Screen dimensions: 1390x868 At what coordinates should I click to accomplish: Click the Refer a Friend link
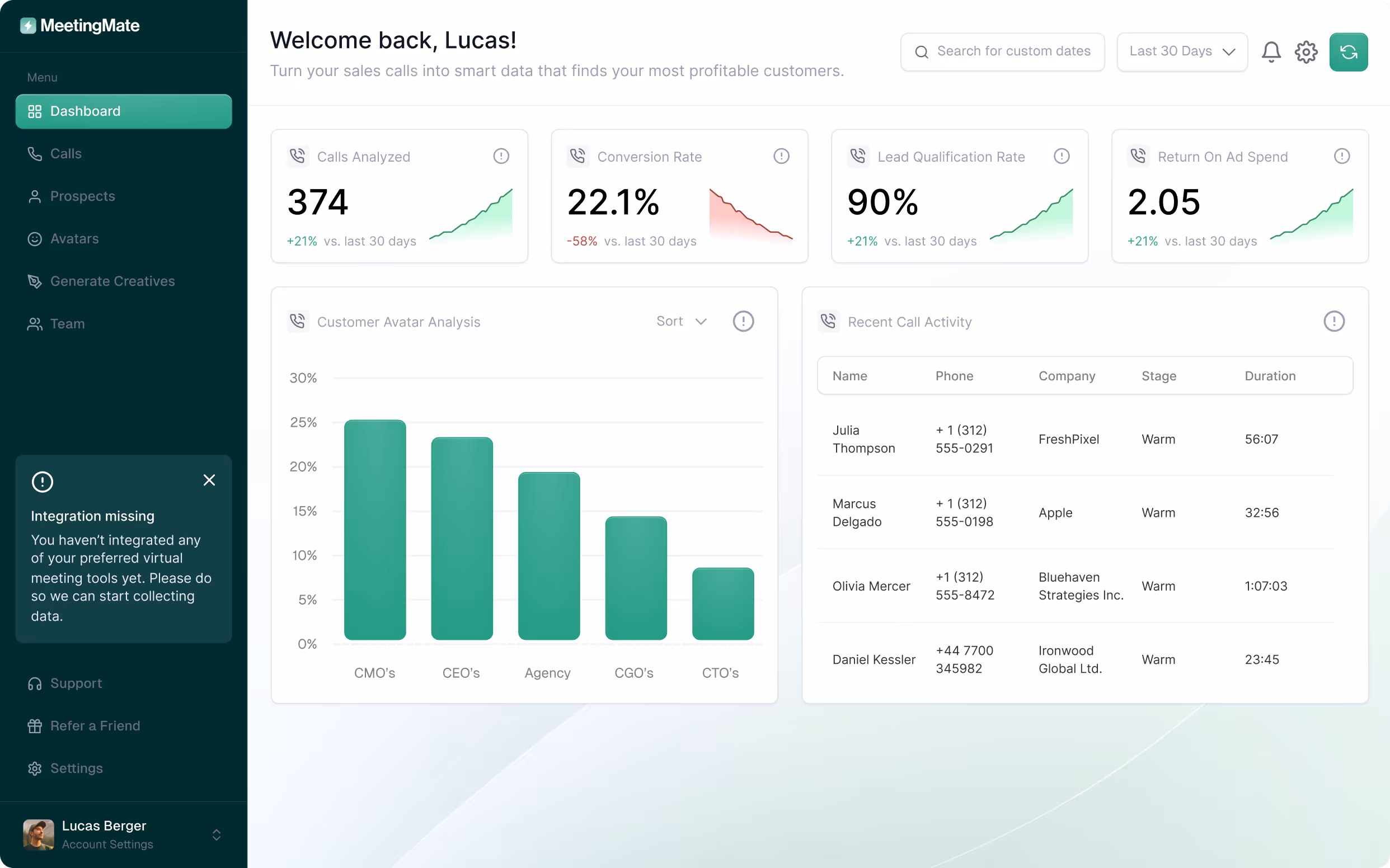pos(95,725)
